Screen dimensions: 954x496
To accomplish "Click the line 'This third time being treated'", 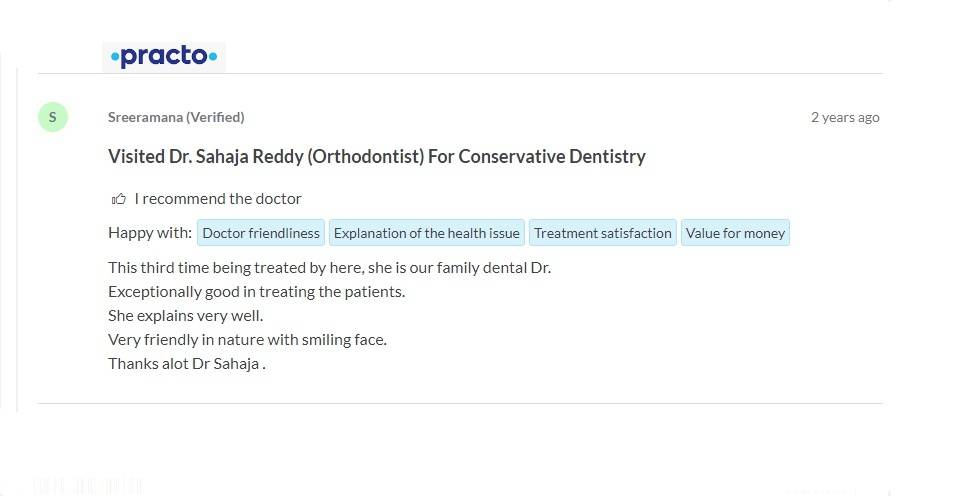I will 329,268.
